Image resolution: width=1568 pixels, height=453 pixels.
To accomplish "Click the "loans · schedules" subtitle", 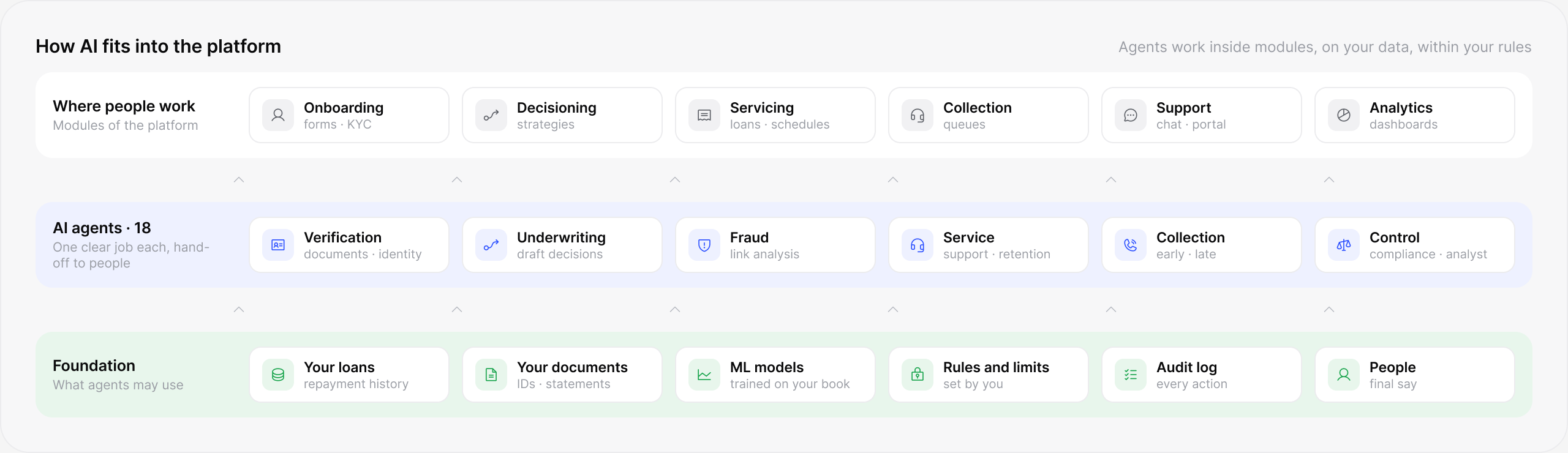I will click(x=780, y=124).
